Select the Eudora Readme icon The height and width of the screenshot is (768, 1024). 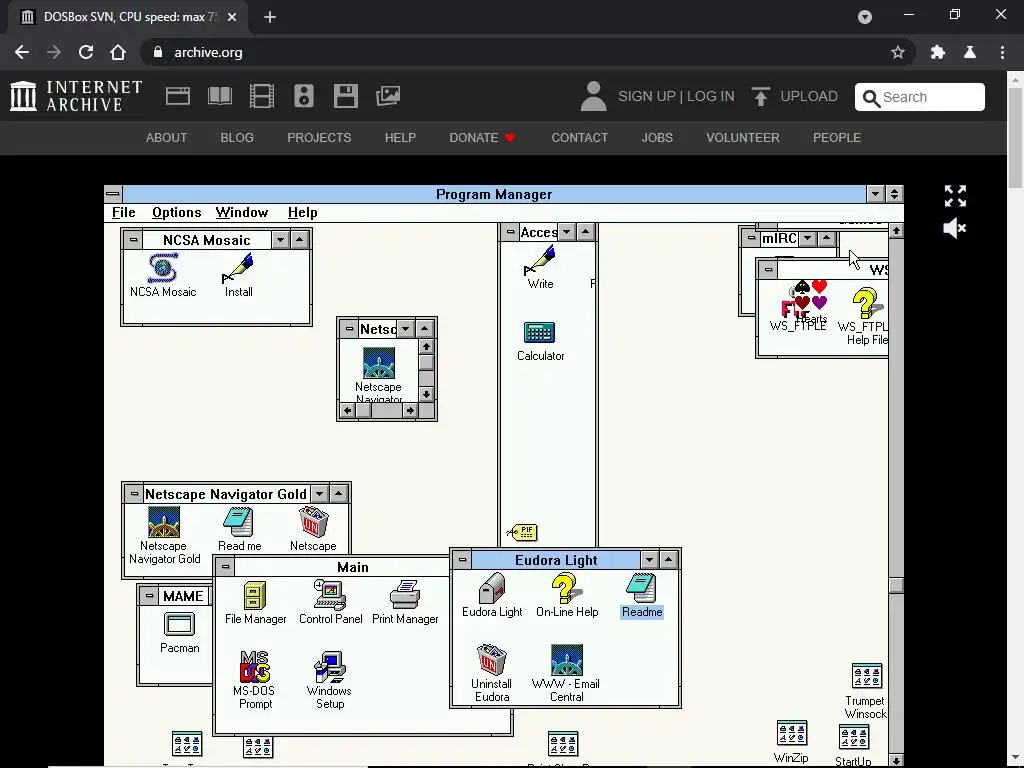pos(642,588)
